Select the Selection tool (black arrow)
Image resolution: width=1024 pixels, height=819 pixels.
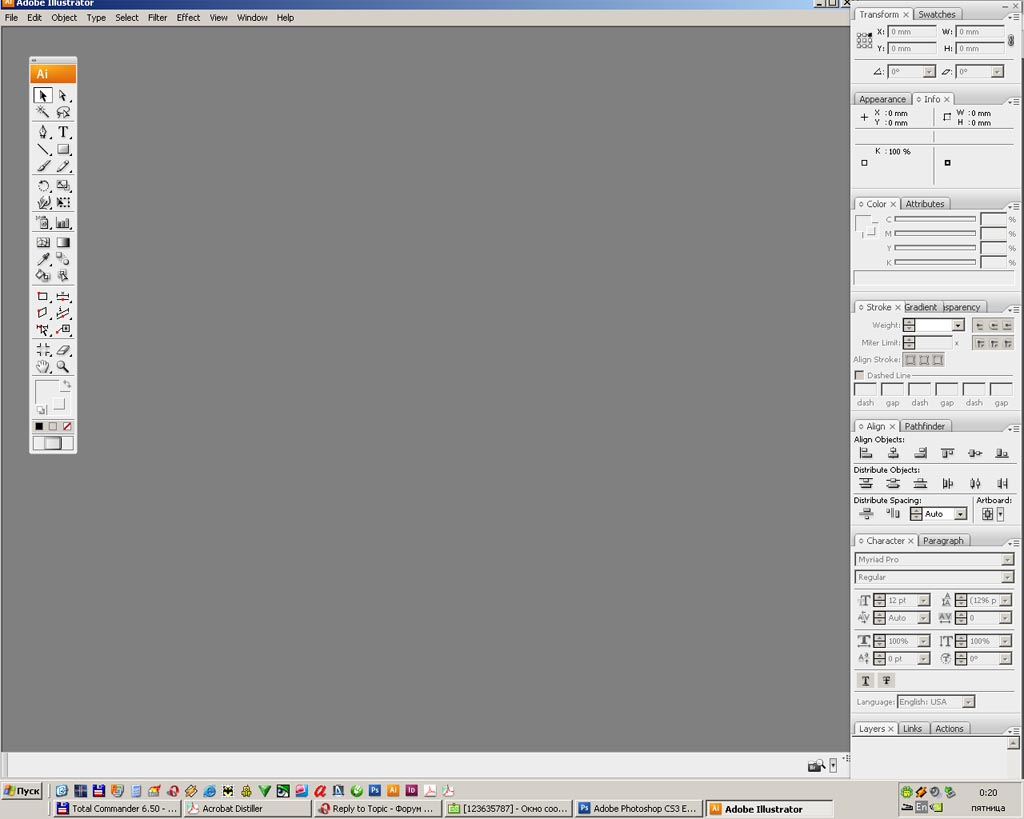click(43, 96)
